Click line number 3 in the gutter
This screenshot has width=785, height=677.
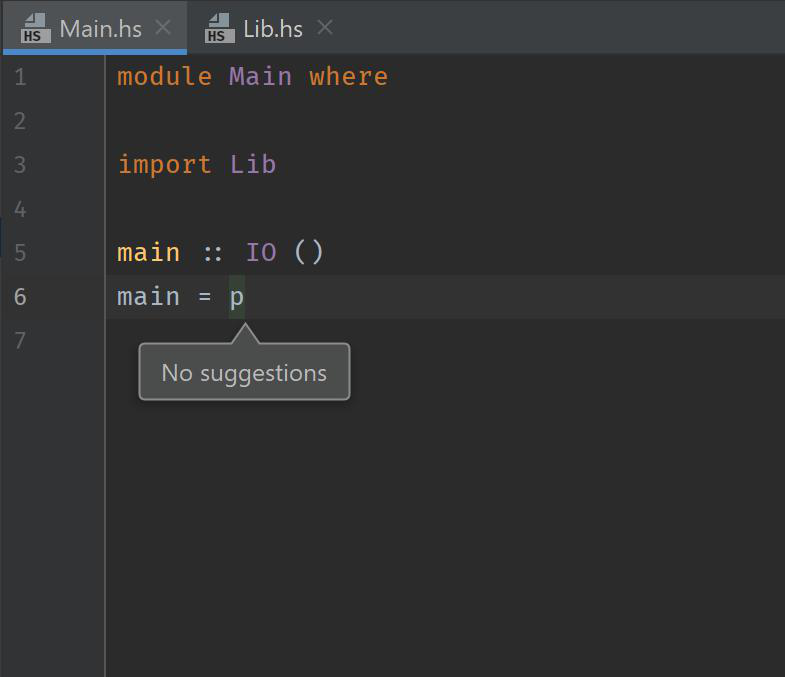click(x=21, y=165)
